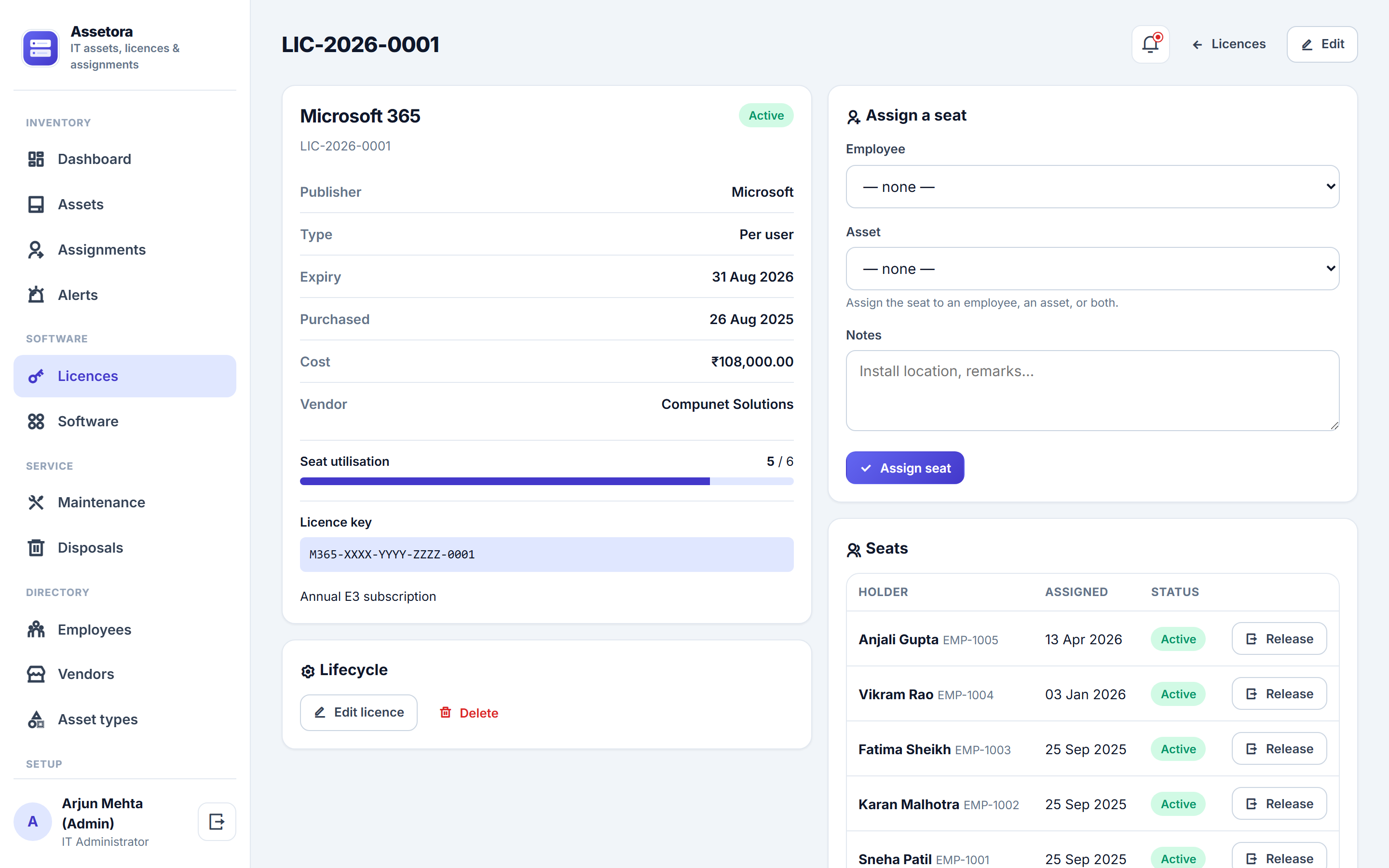Click the ASSIGNED column header
This screenshot has height=868, width=1389.
(1076, 592)
